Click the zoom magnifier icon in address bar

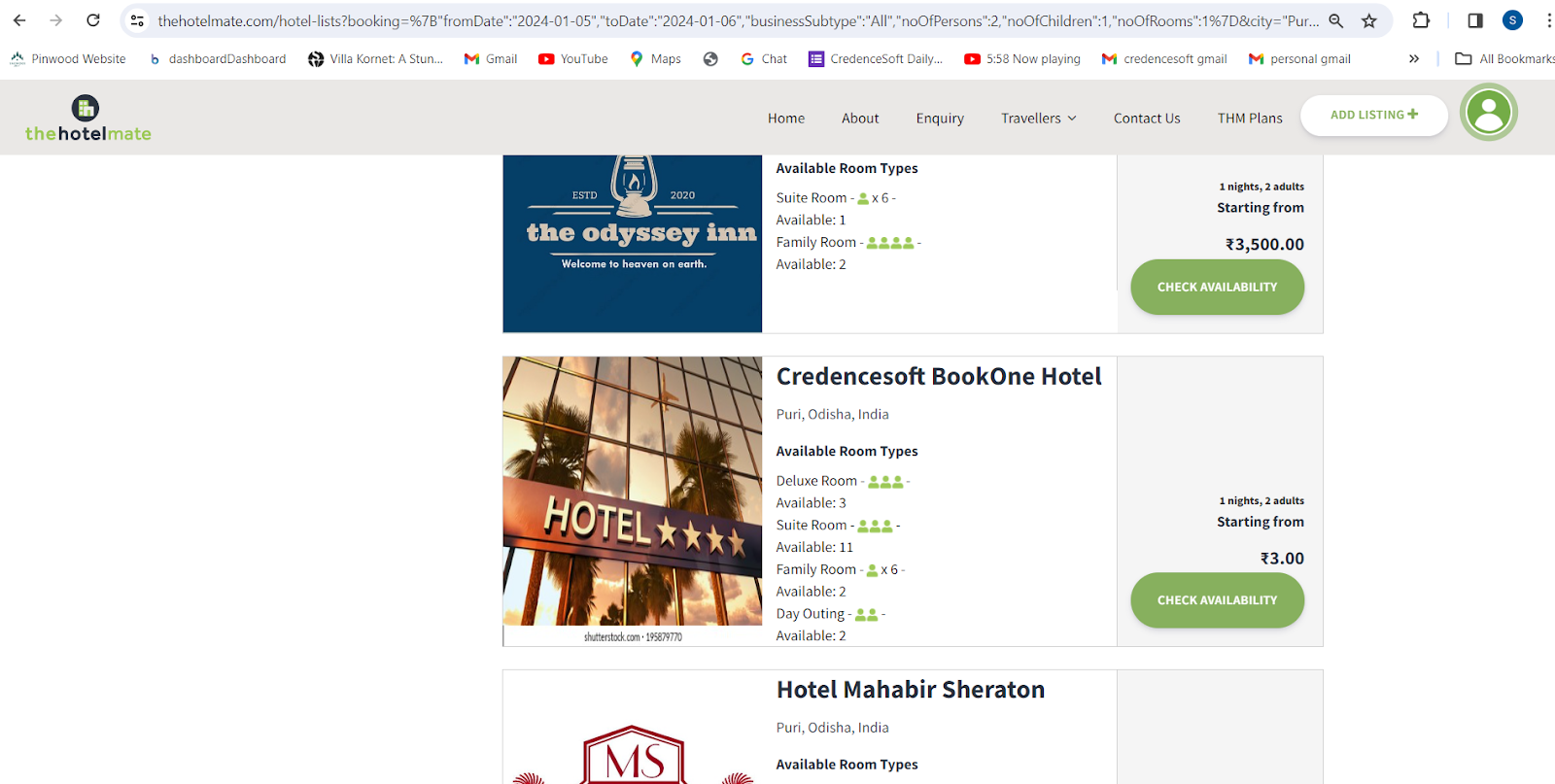coord(1336,20)
